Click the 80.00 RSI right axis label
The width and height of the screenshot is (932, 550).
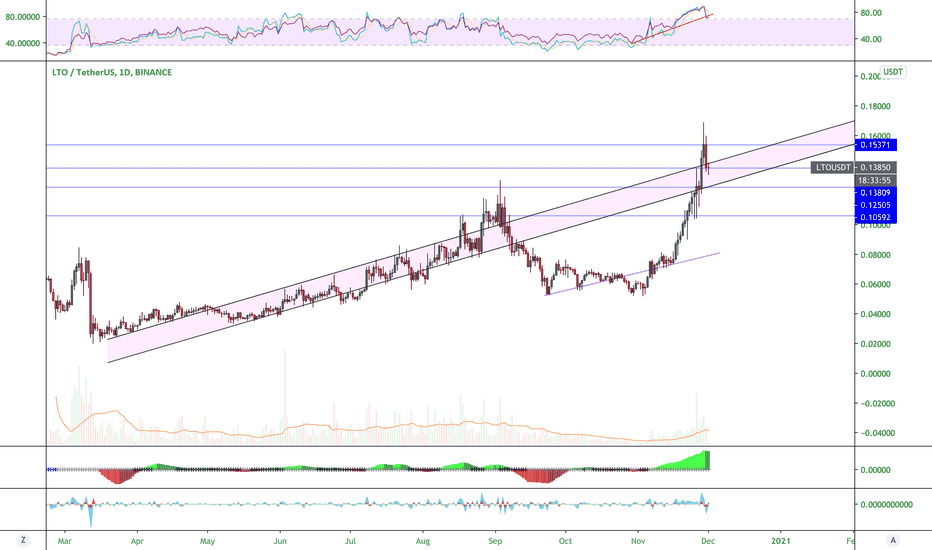(871, 12)
